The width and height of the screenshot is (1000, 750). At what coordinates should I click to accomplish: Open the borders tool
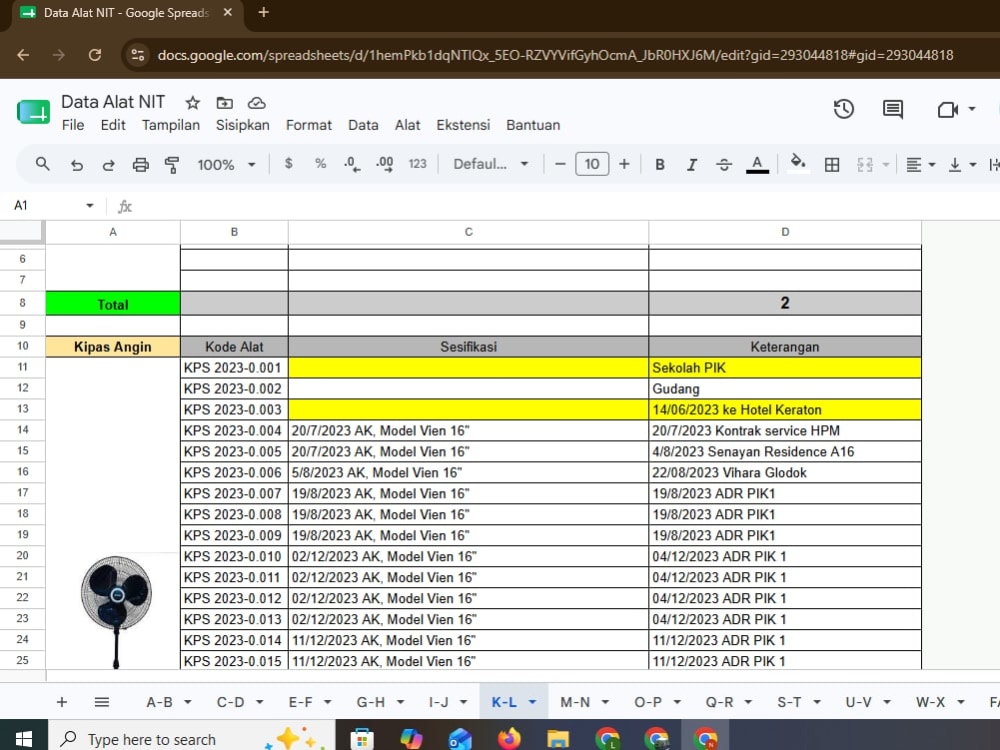(832, 165)
